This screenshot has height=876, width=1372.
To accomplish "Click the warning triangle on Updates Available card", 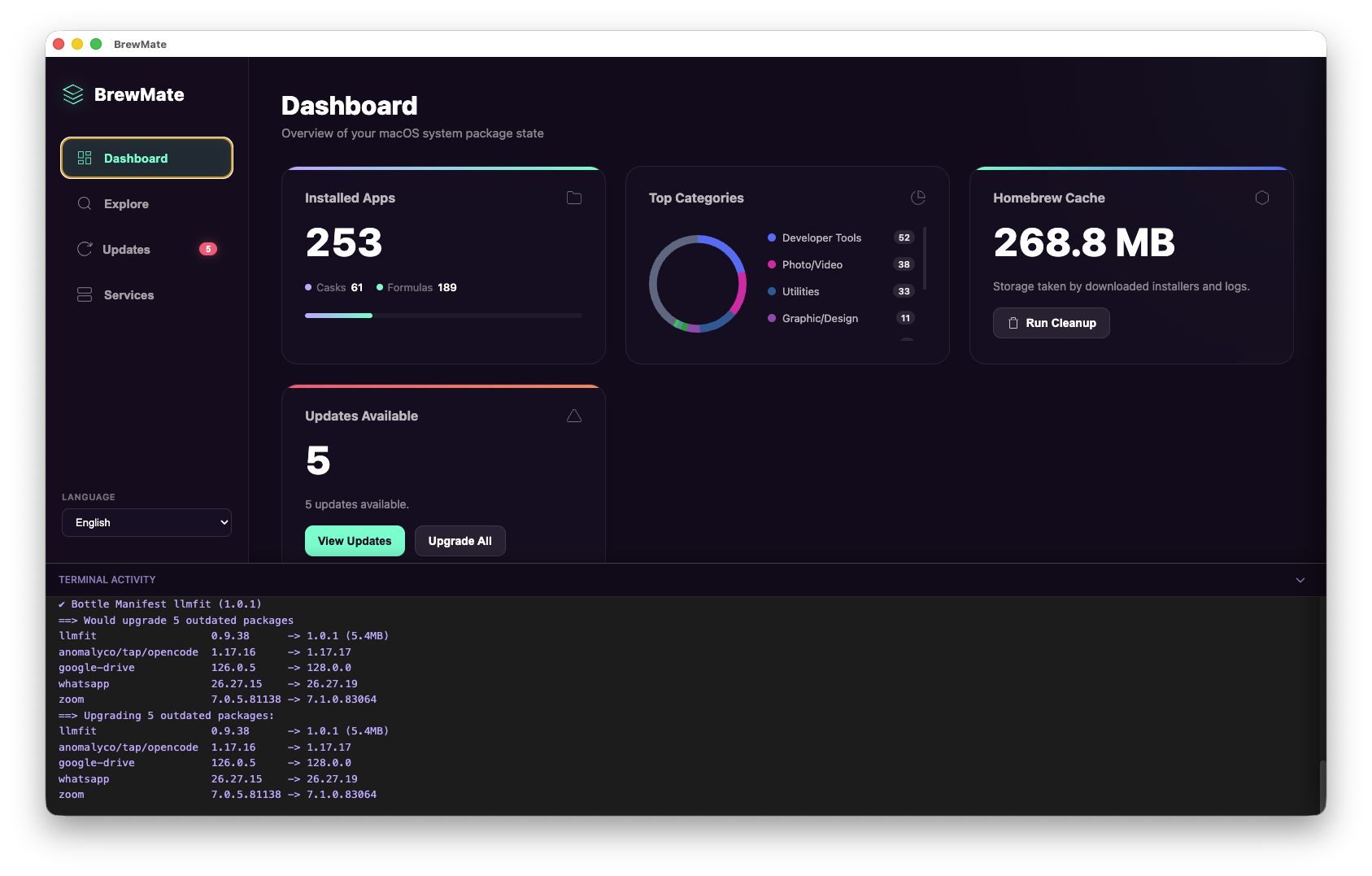I will click(574, 416).
